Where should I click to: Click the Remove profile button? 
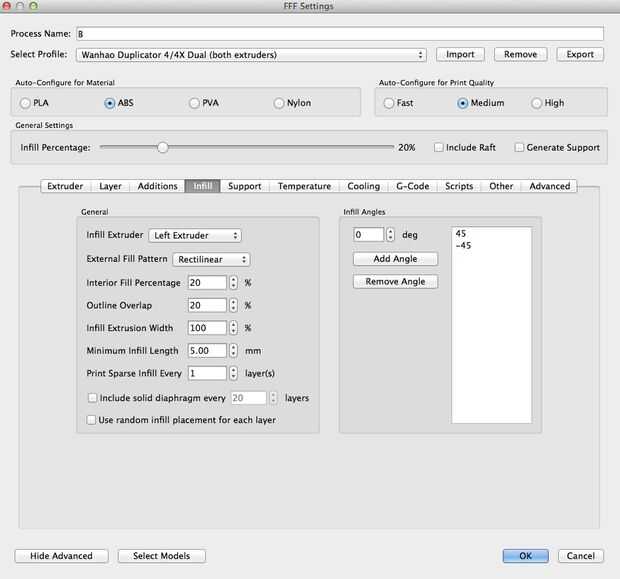(520, 54)
